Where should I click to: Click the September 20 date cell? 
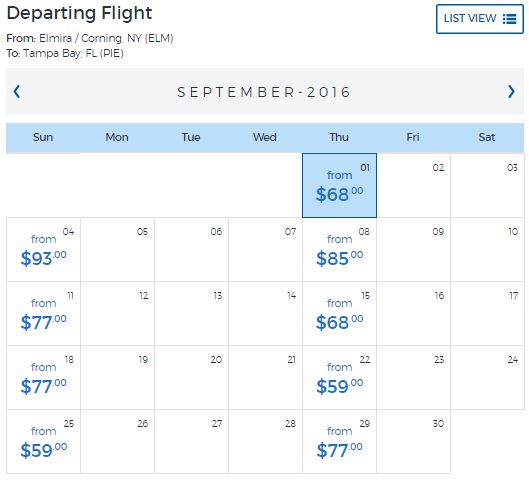coord(191,378)
